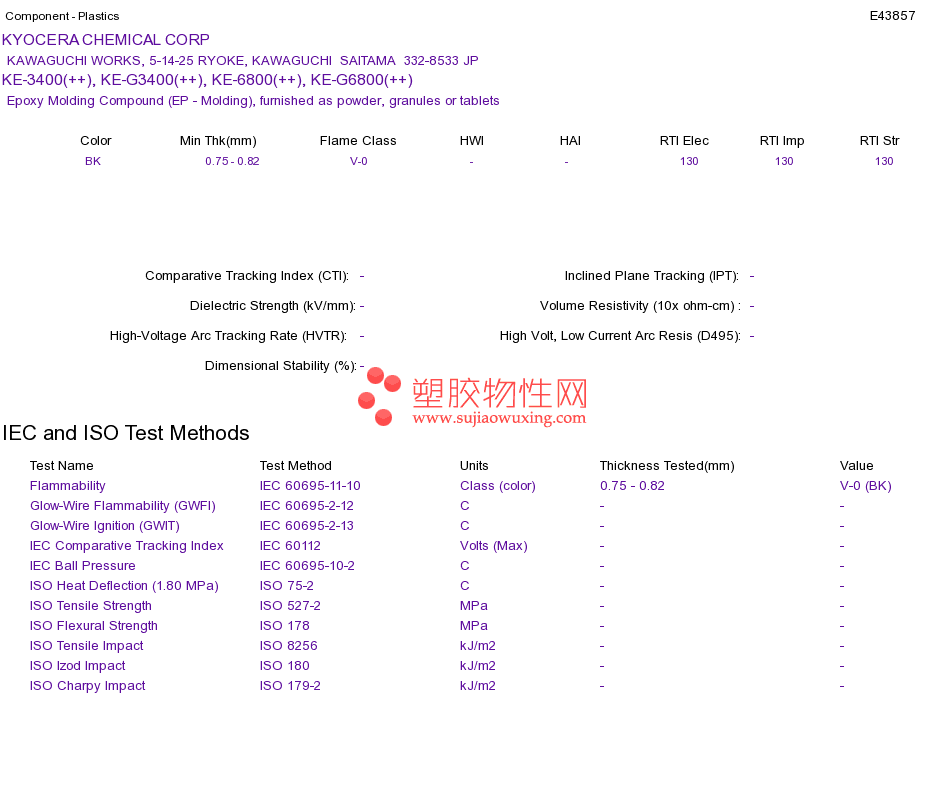Click the KAWAGUCHI WORKS address line
Image resolution: width=950 pixels, height=800 pixels.
click(x=242, y=61)
